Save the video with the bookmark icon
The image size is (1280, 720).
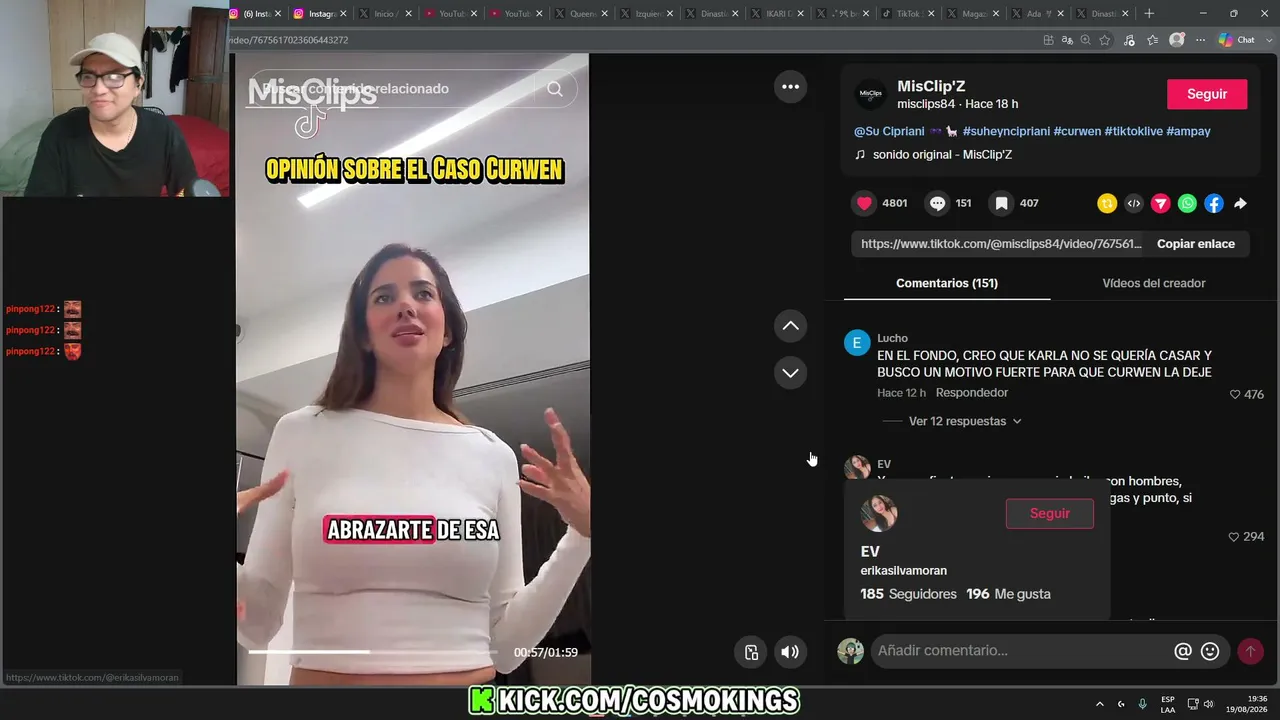1001,203
